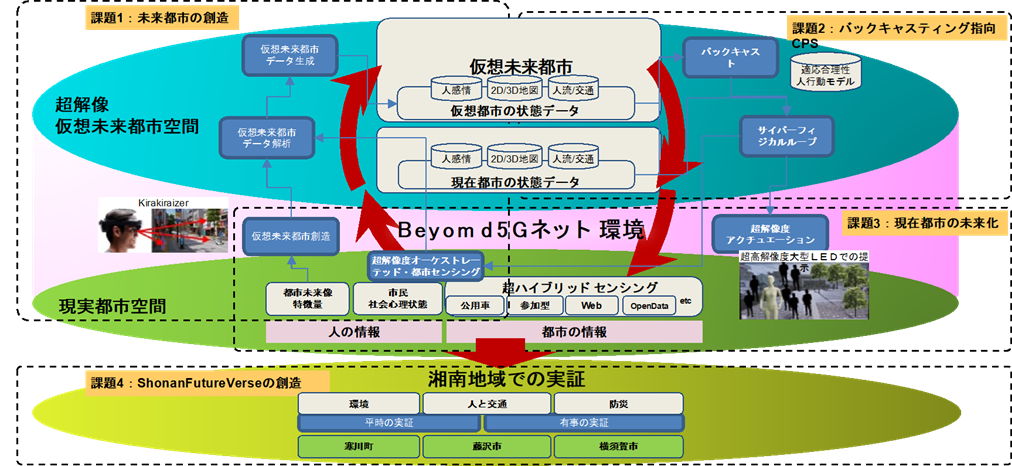Viewport: 1012px width, 466px height.
Task: Select 人感情 cylinder above 仮想都市の状態データ
Action: click(x=456, y=90)
